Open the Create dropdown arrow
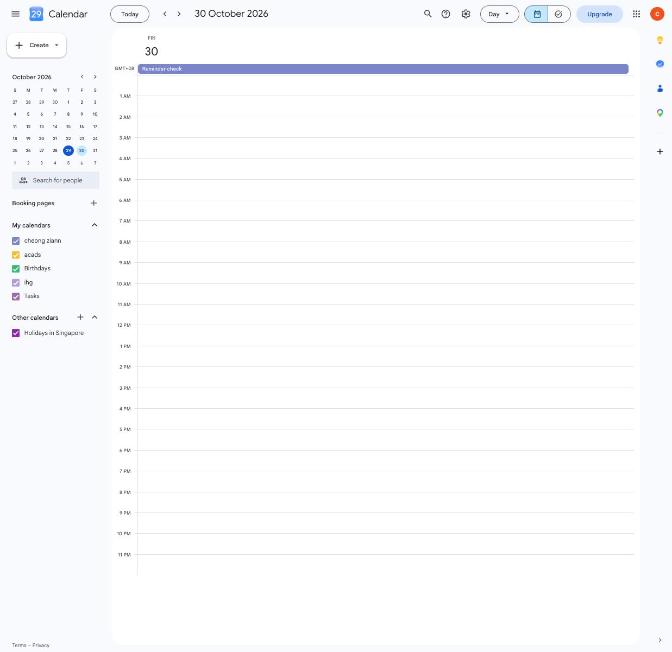 coord(56,45)
